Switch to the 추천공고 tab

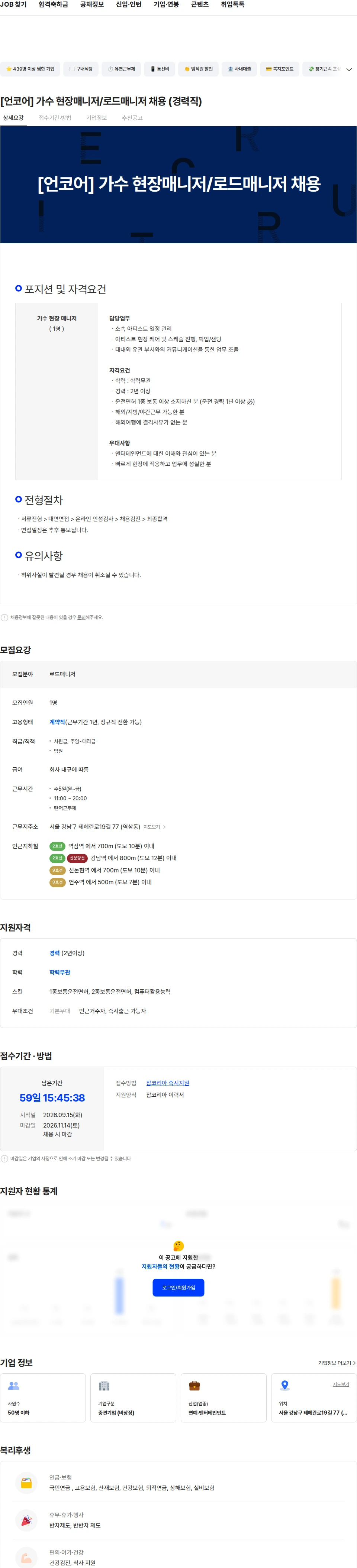(132, 118)
